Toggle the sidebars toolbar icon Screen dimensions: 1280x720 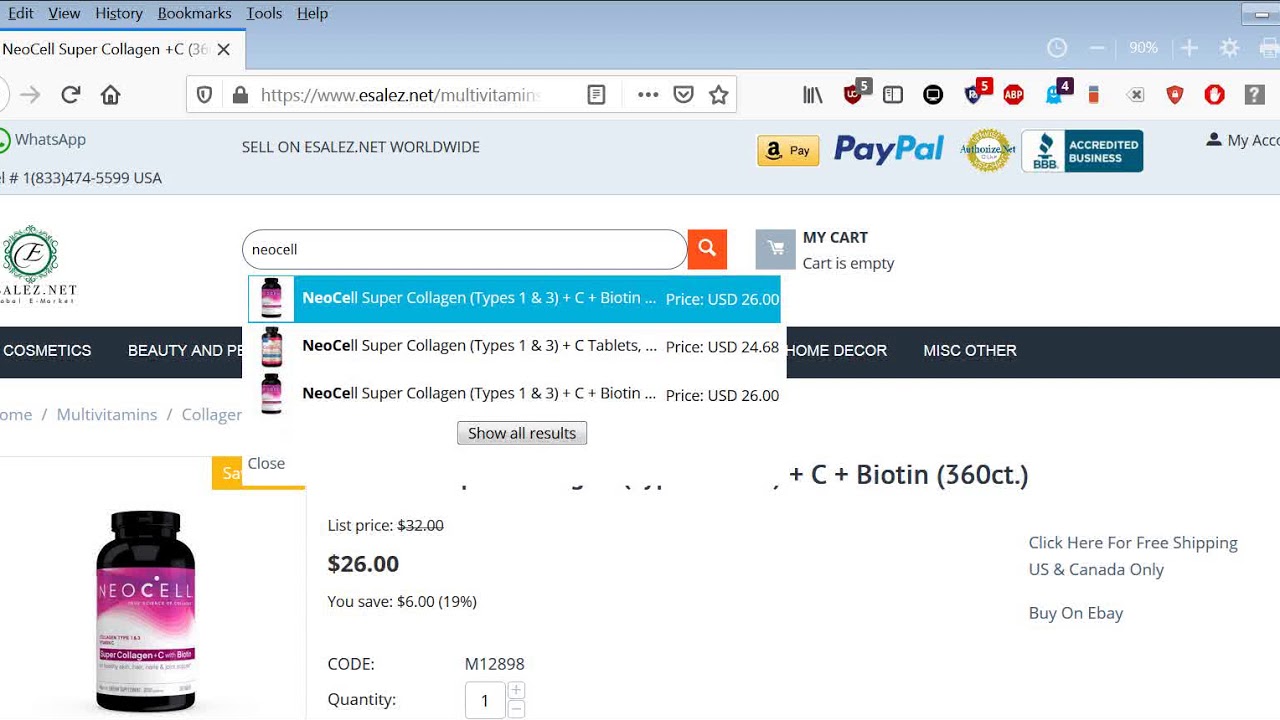[x=893, y=95]
